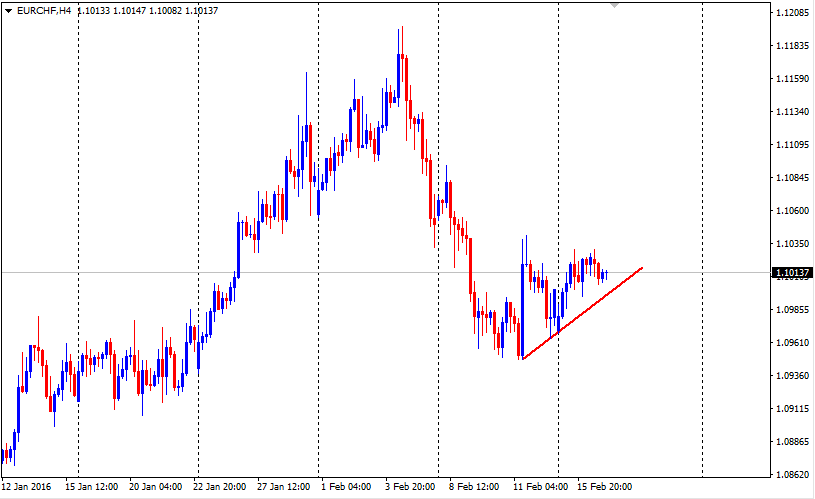The width and height of the screenshot is (815, 499).
Task: Click the current price label 1.10137
Action: [x=793, y=273]
